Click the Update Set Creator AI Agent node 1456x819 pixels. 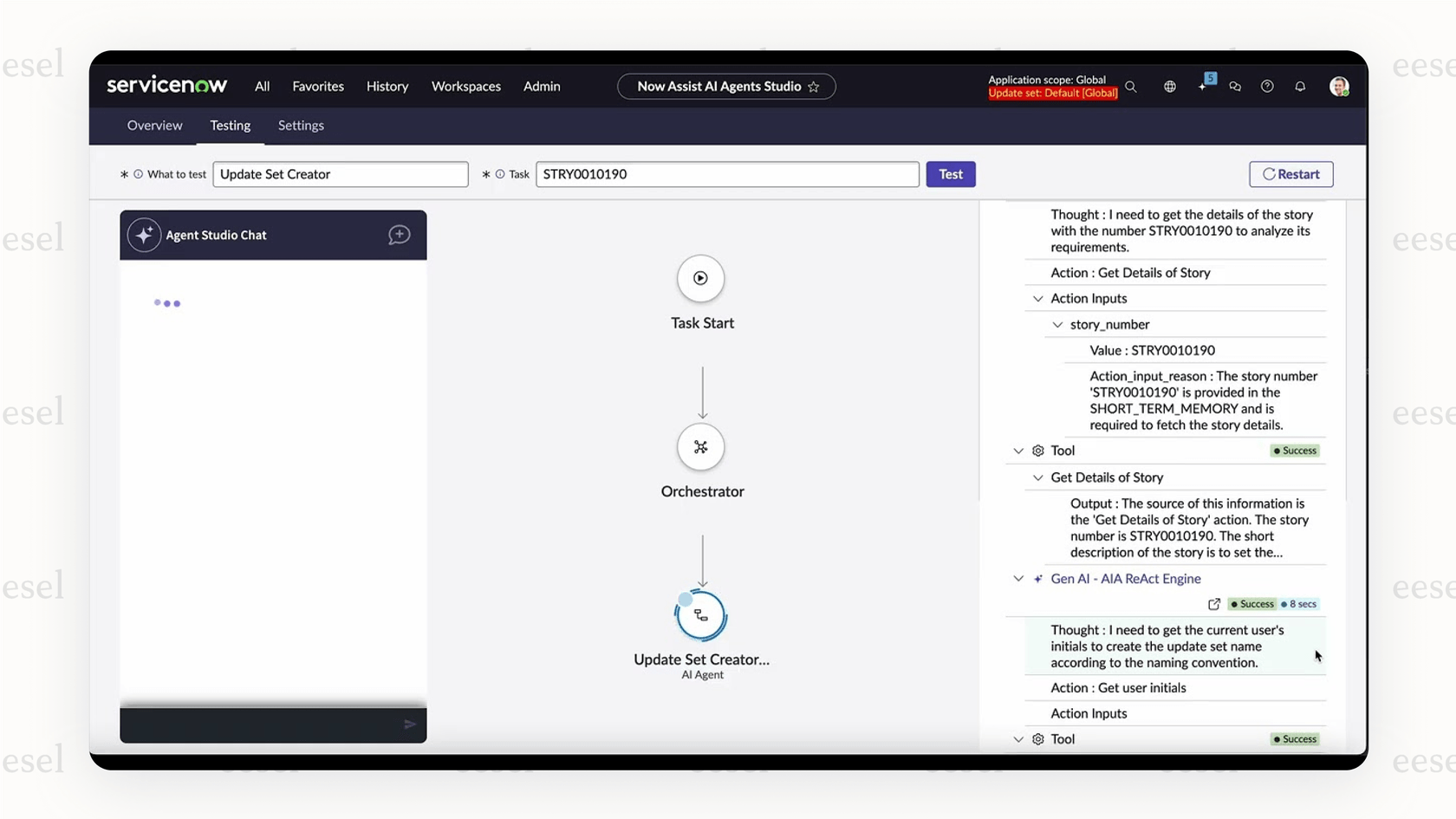[x=700, y=615]
